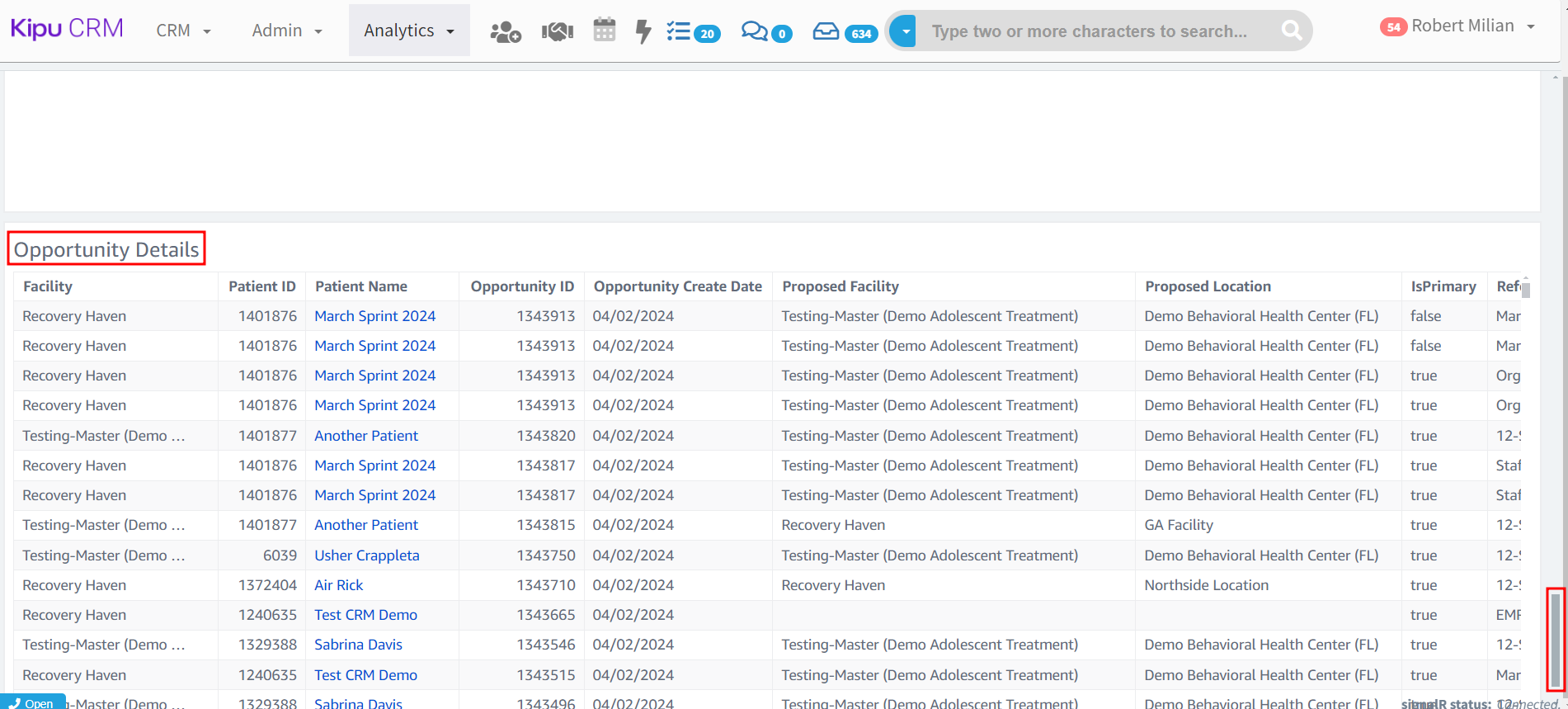Click the Open phone button
This screenshot has height=709, width=1568.
click(x=32, y=702)
